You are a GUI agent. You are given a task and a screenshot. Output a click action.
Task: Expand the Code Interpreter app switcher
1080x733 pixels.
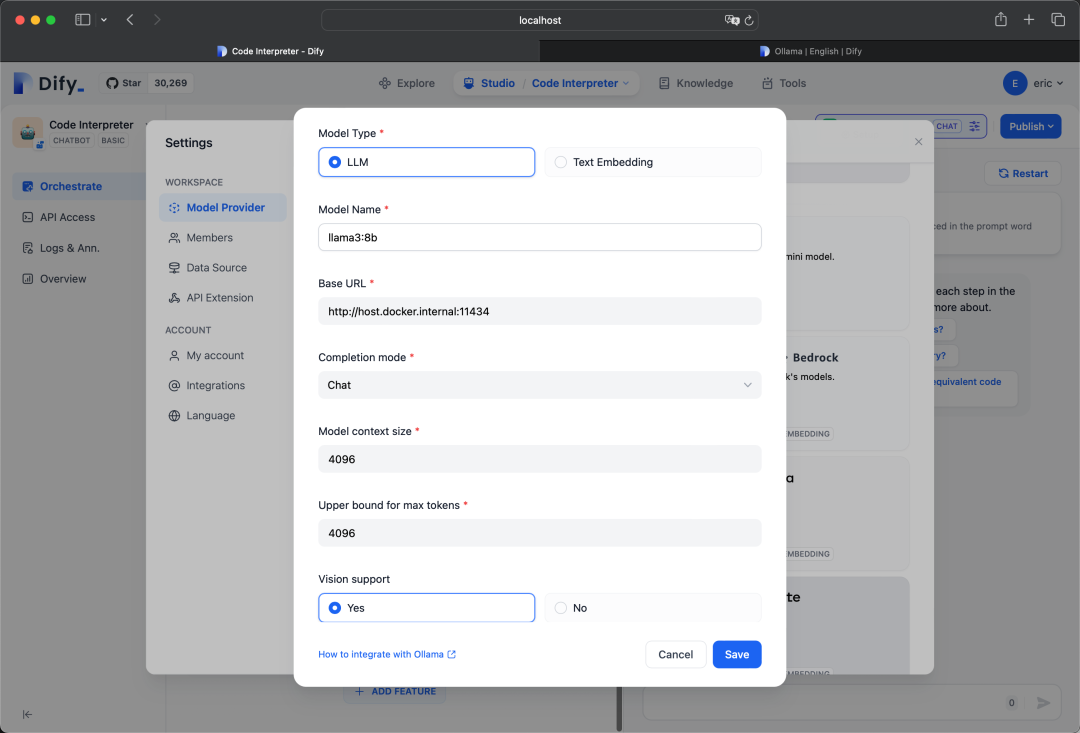[581, 83]
